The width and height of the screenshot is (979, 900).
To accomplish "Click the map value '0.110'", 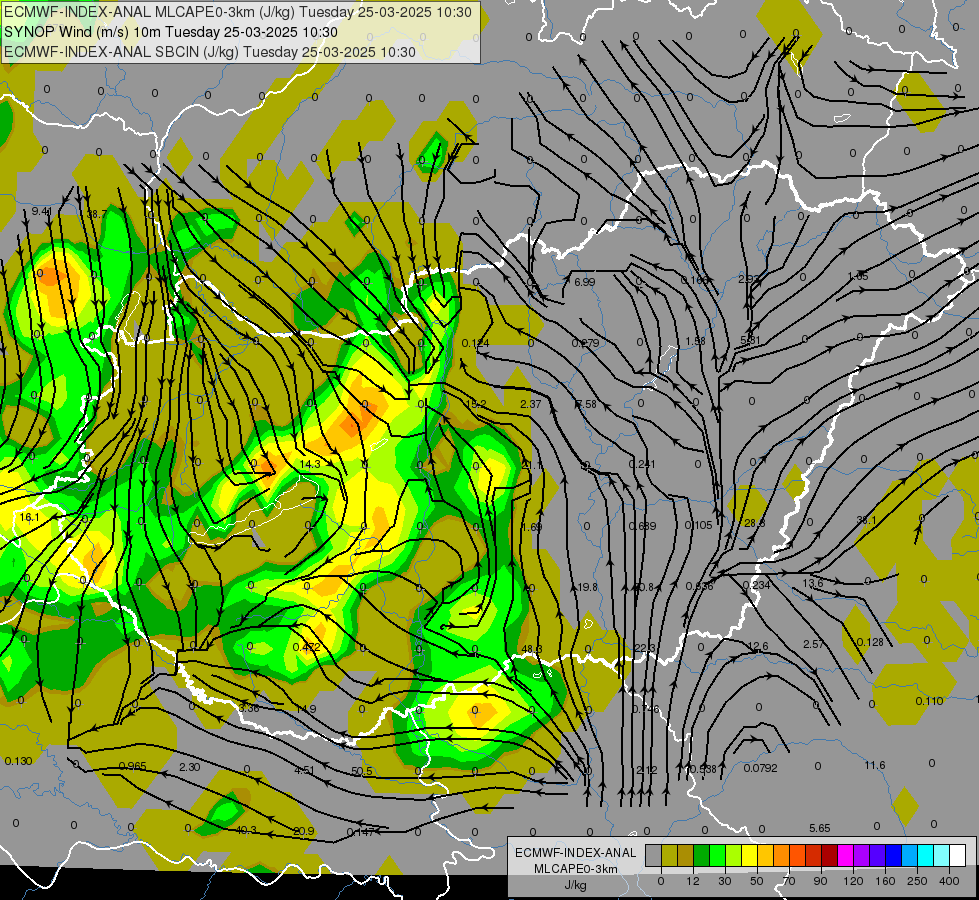I will (929, 701).
